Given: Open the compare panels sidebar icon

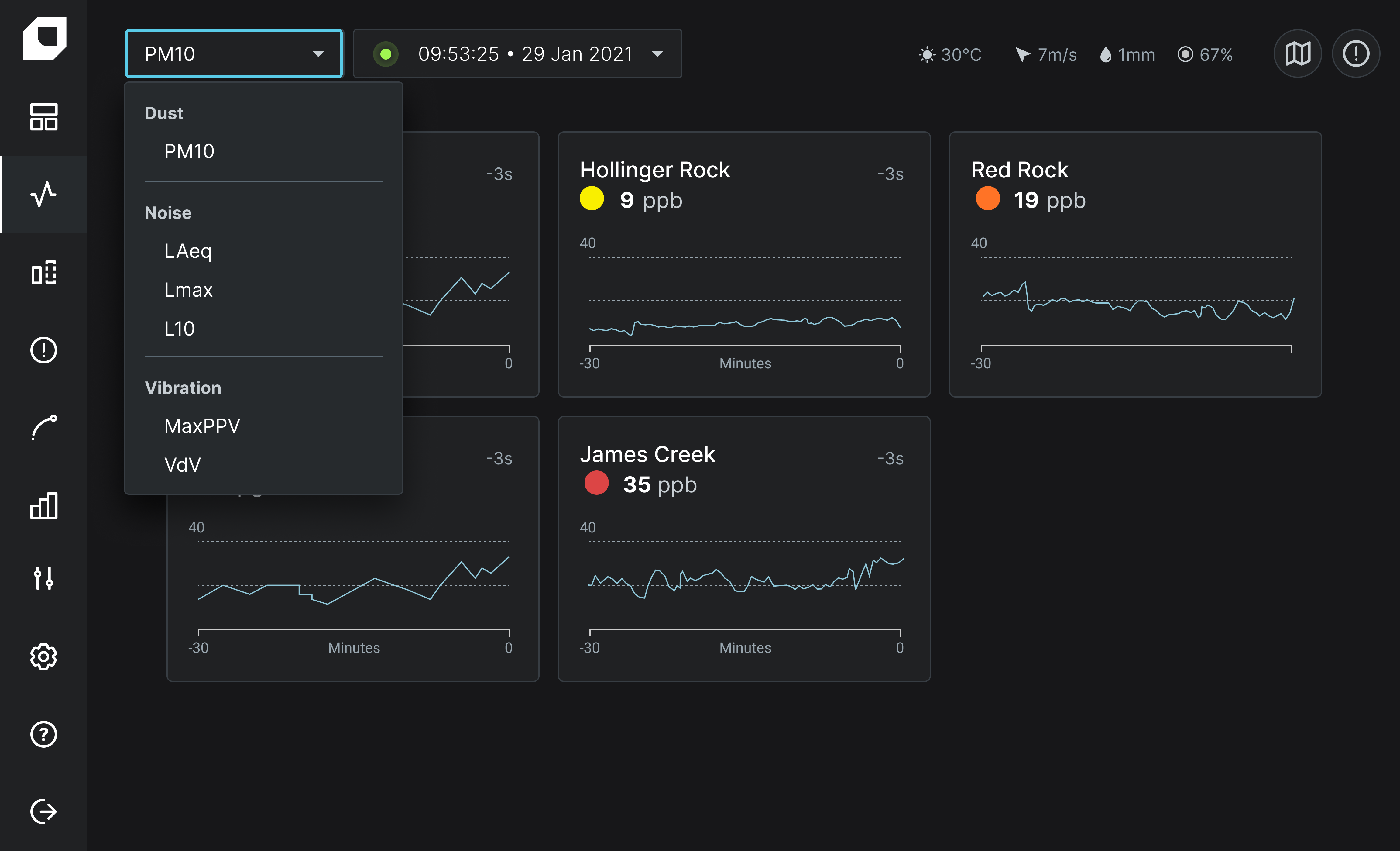Looking at the screenshot, I should 44,272.
